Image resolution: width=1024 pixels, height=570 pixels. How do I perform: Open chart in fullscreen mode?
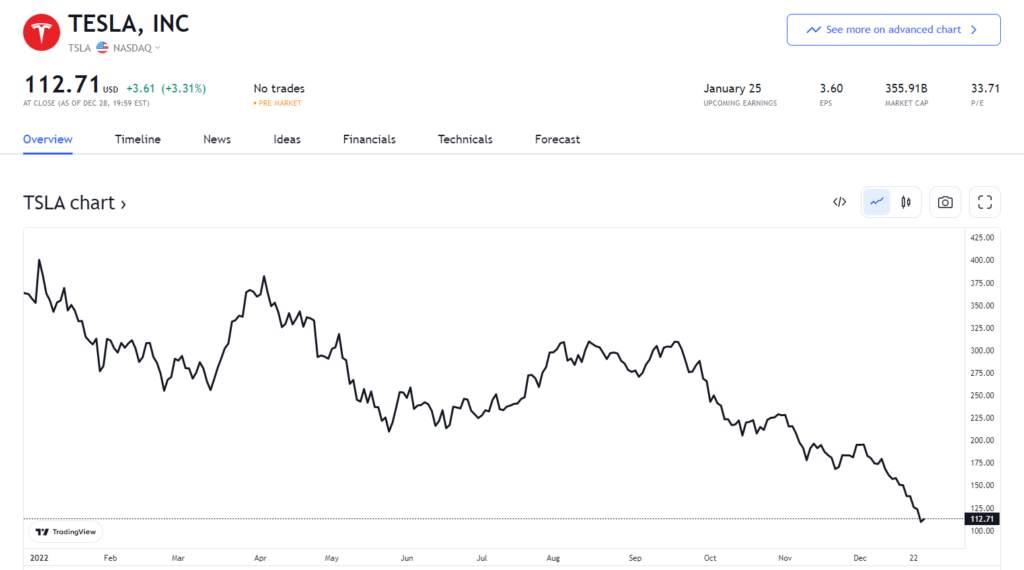click(985, 202)
